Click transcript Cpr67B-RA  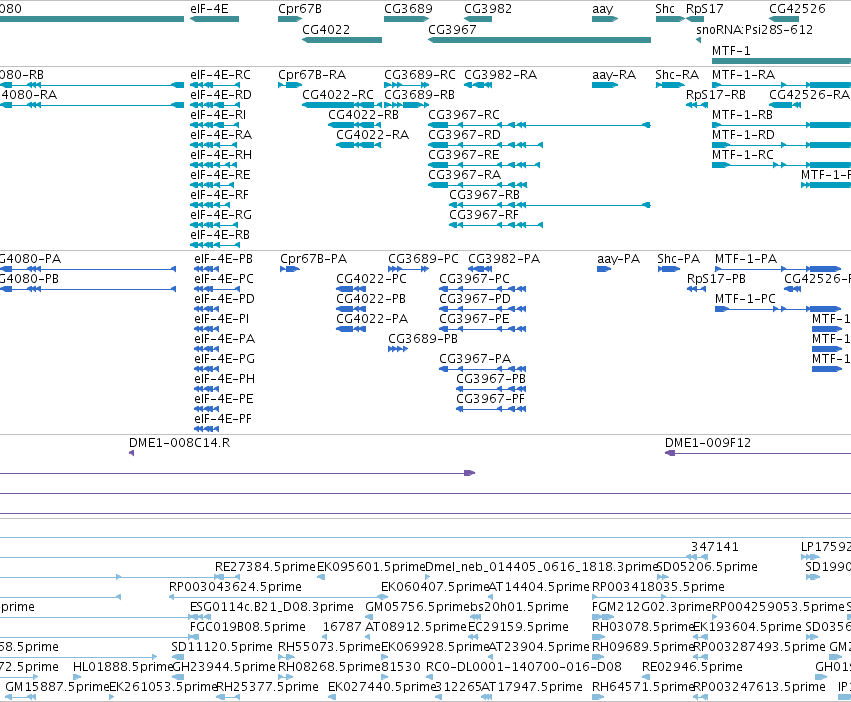coord(312,75)
